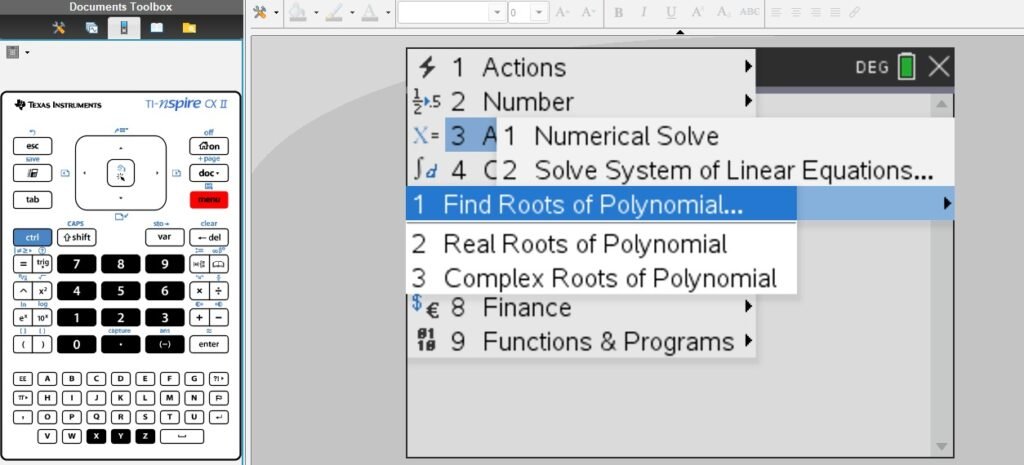Select Solve System of Linear Equations
Viewport: 1024px width, 465px height.
tap(726, 170)
